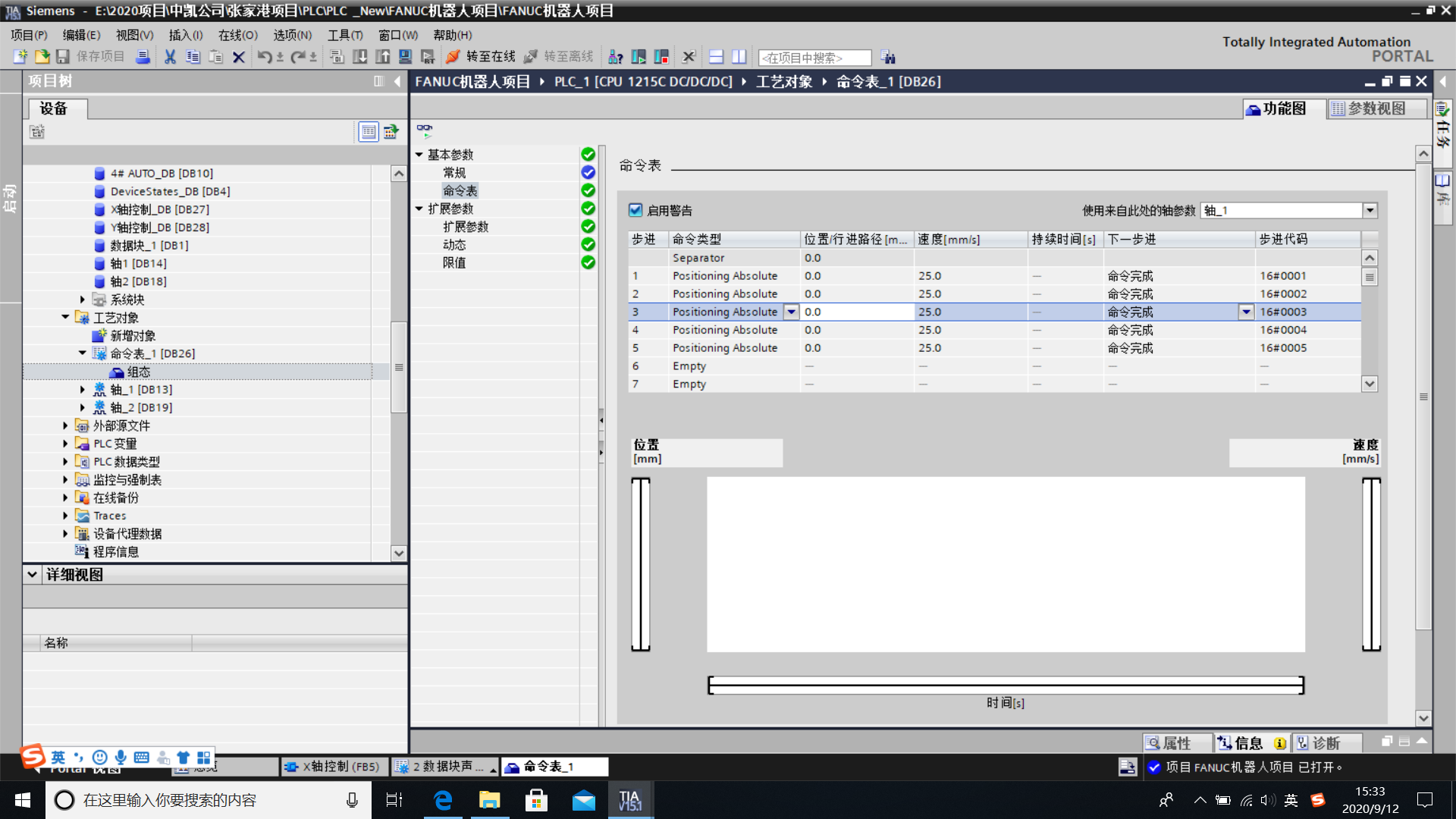Viewport: 1456px width, 819px height.
Task: Open Windows File Explorer from taskbar
Action: (x=489, y=800)
